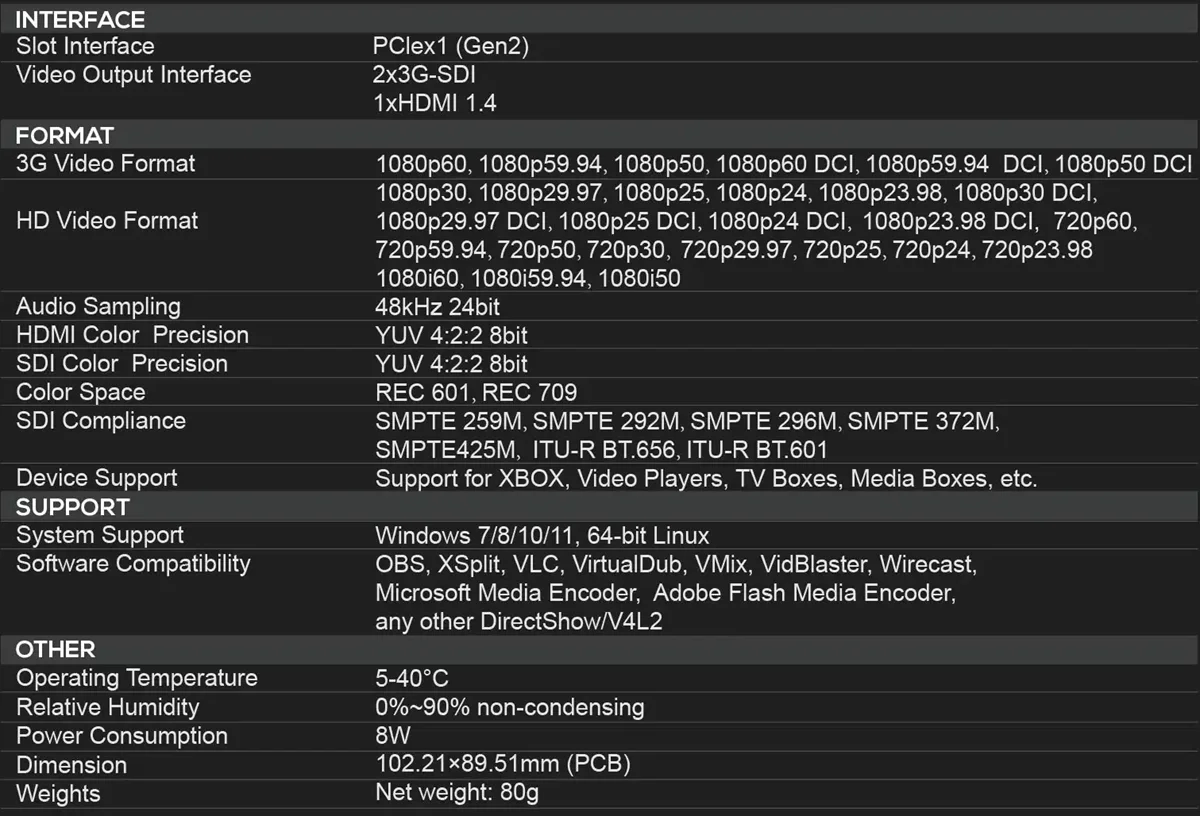Select the HDMI Color Precision label

click(133, 335)
